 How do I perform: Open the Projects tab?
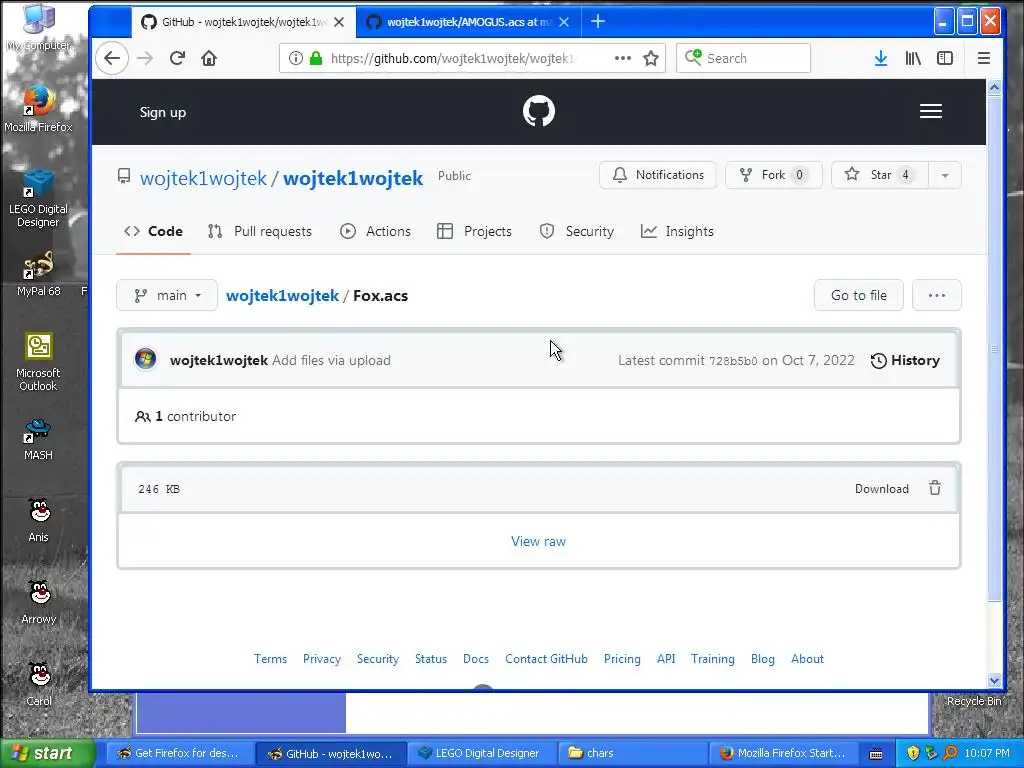[474, 231]
